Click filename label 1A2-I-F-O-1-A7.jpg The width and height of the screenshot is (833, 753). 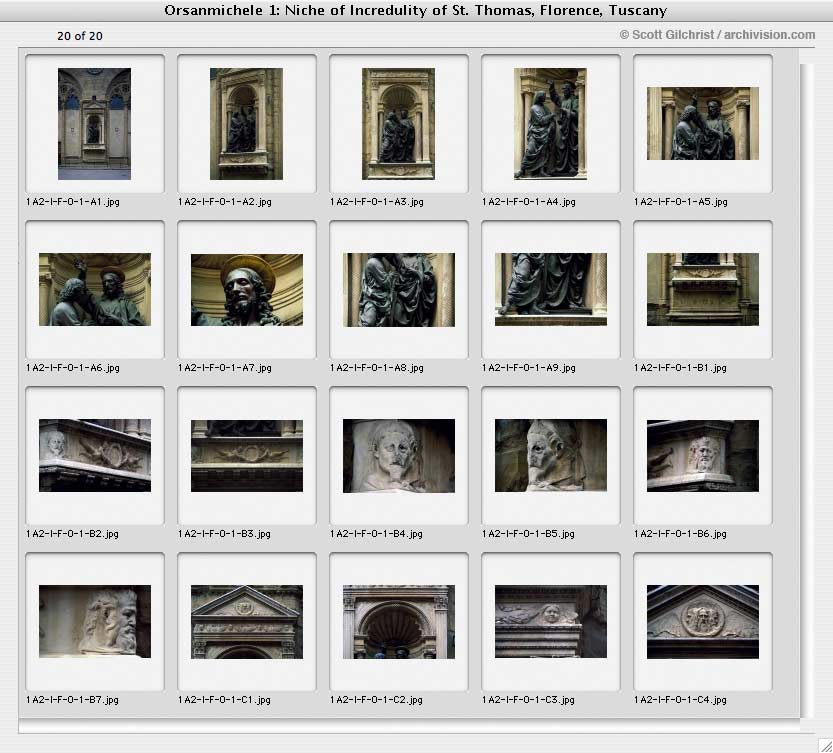[x=225, y=368]
